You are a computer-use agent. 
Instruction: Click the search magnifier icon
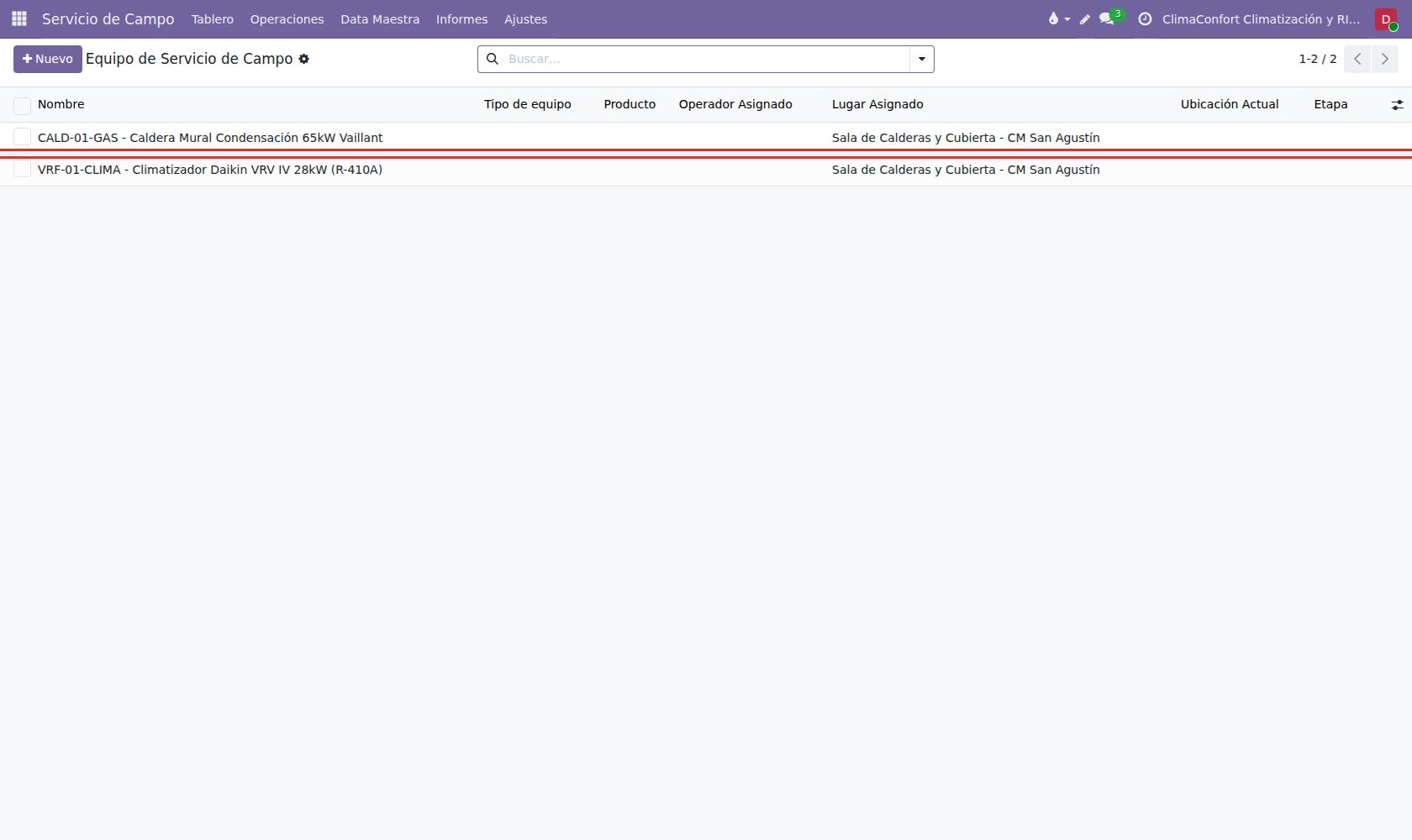click(x=493, y=59)
